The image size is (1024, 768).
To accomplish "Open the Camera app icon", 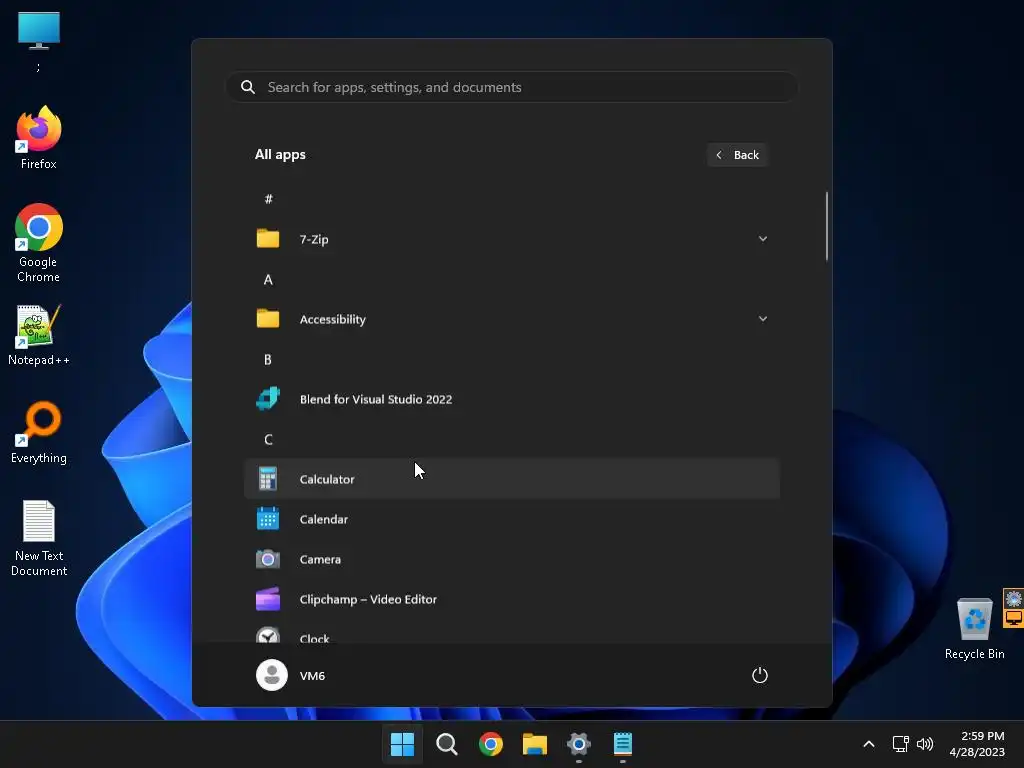I will coord(268,559).
